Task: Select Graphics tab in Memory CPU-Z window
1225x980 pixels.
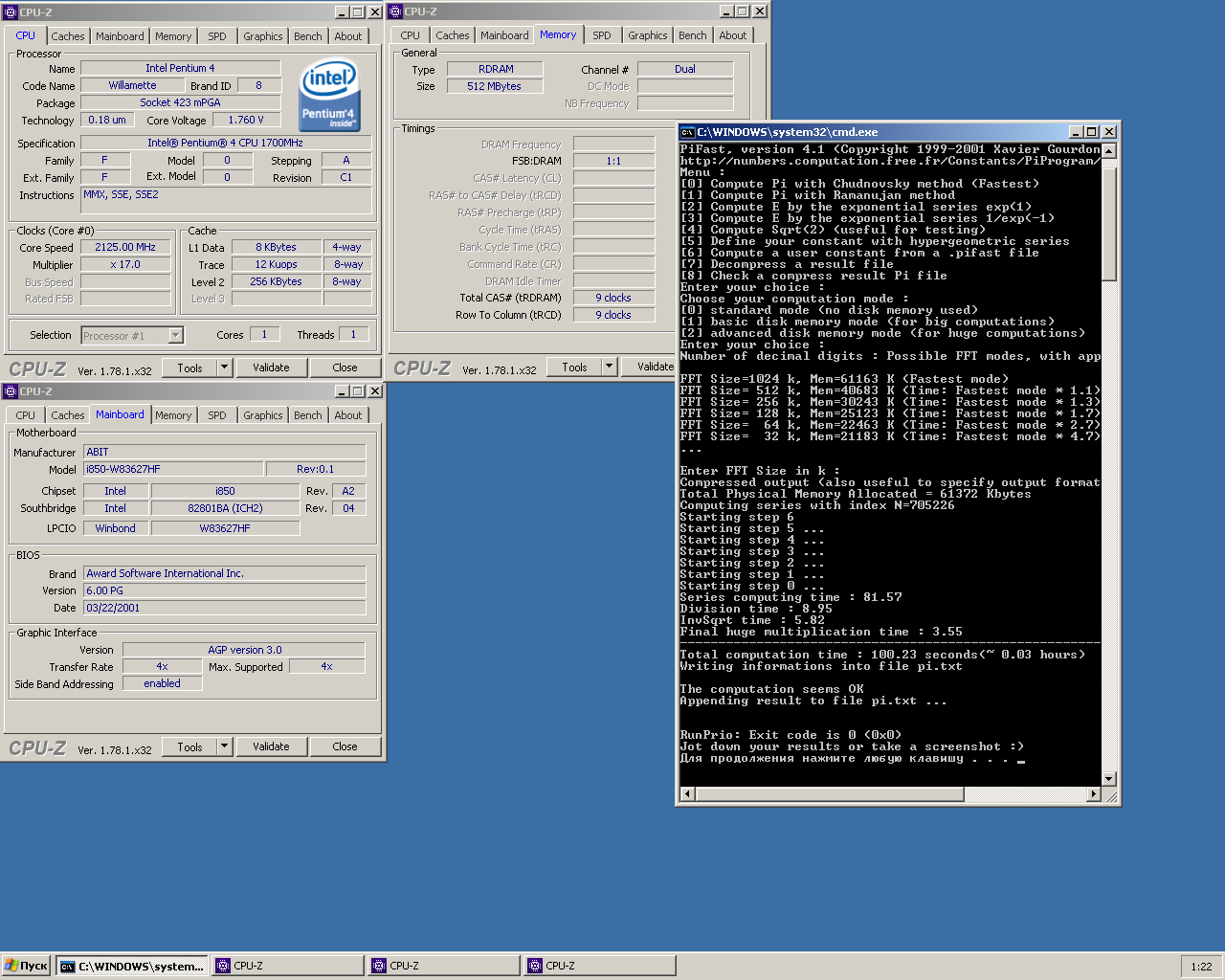Action: pyautogui.click(x=648, y=35)
